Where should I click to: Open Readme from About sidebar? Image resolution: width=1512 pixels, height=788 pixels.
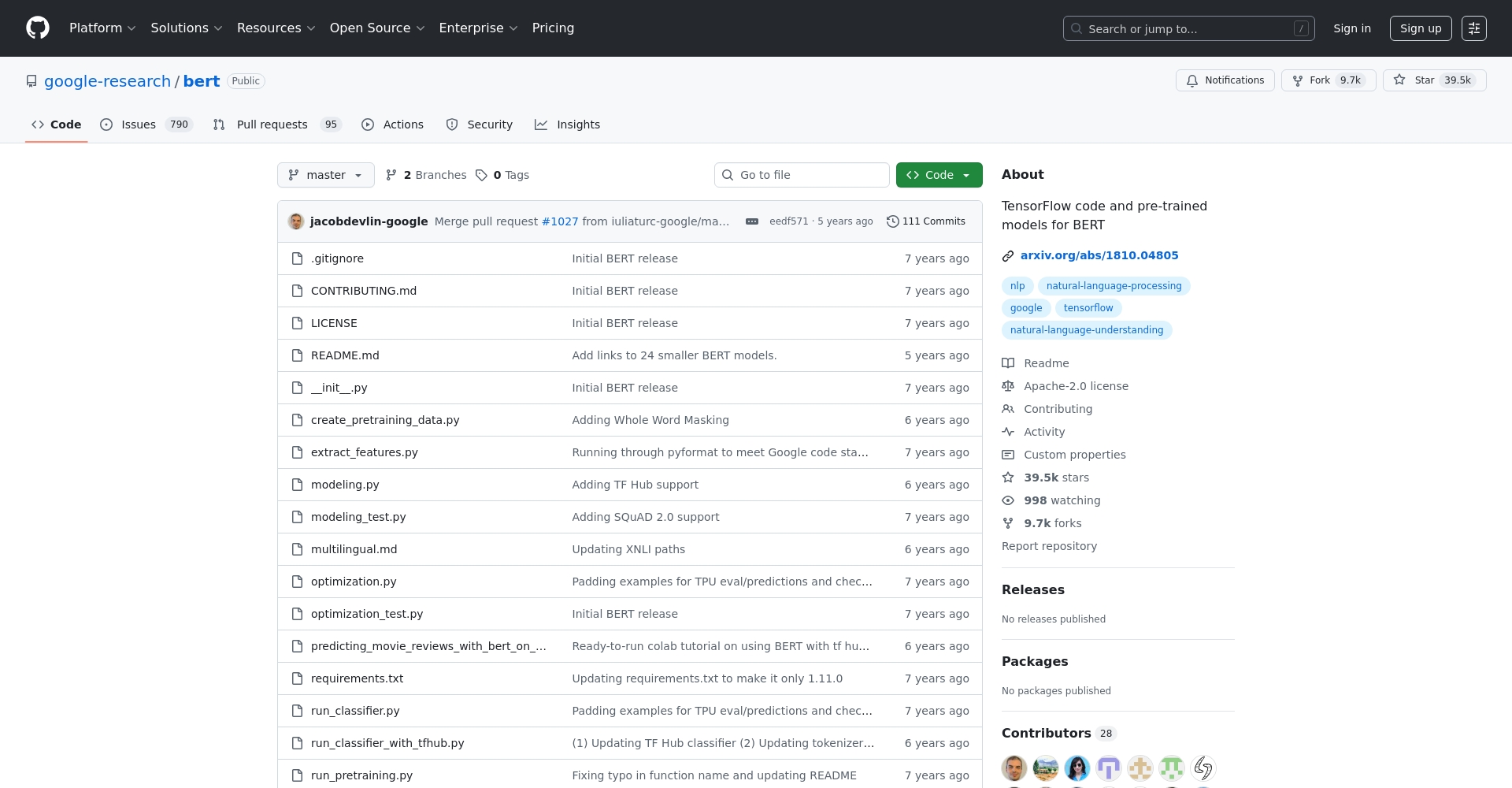[1036, 363]
